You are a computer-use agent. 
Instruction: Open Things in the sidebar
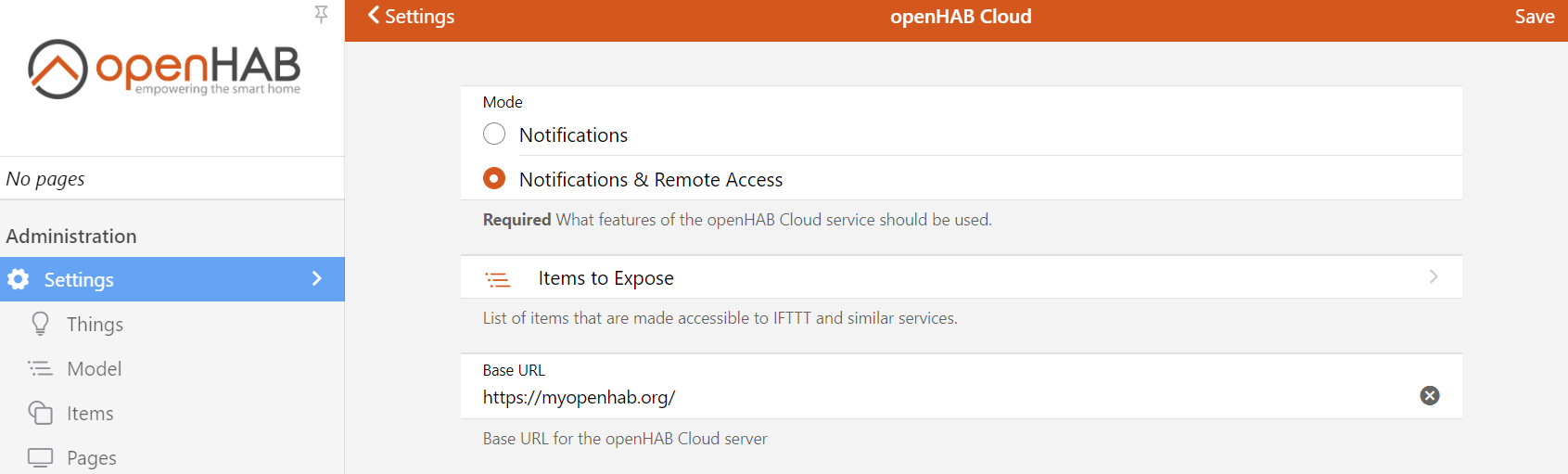click(x=95, y=325)
